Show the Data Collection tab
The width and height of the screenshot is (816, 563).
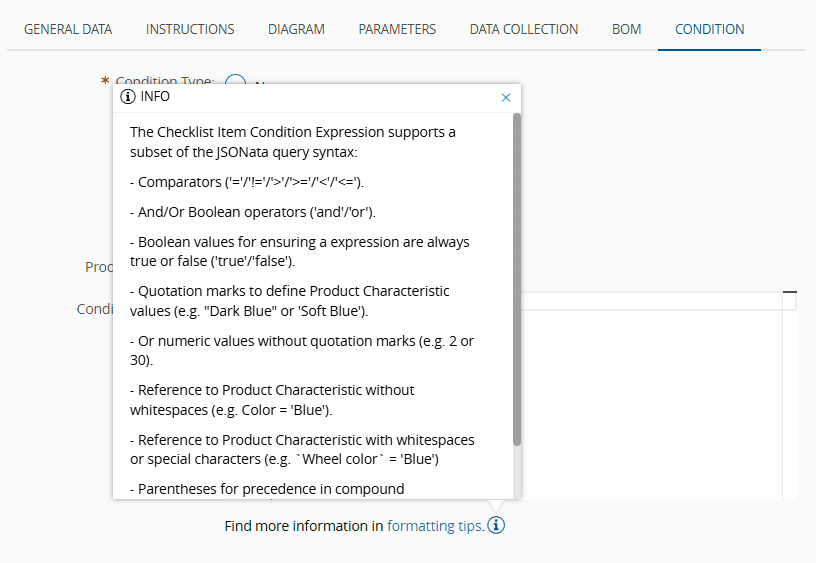point(524,29)
